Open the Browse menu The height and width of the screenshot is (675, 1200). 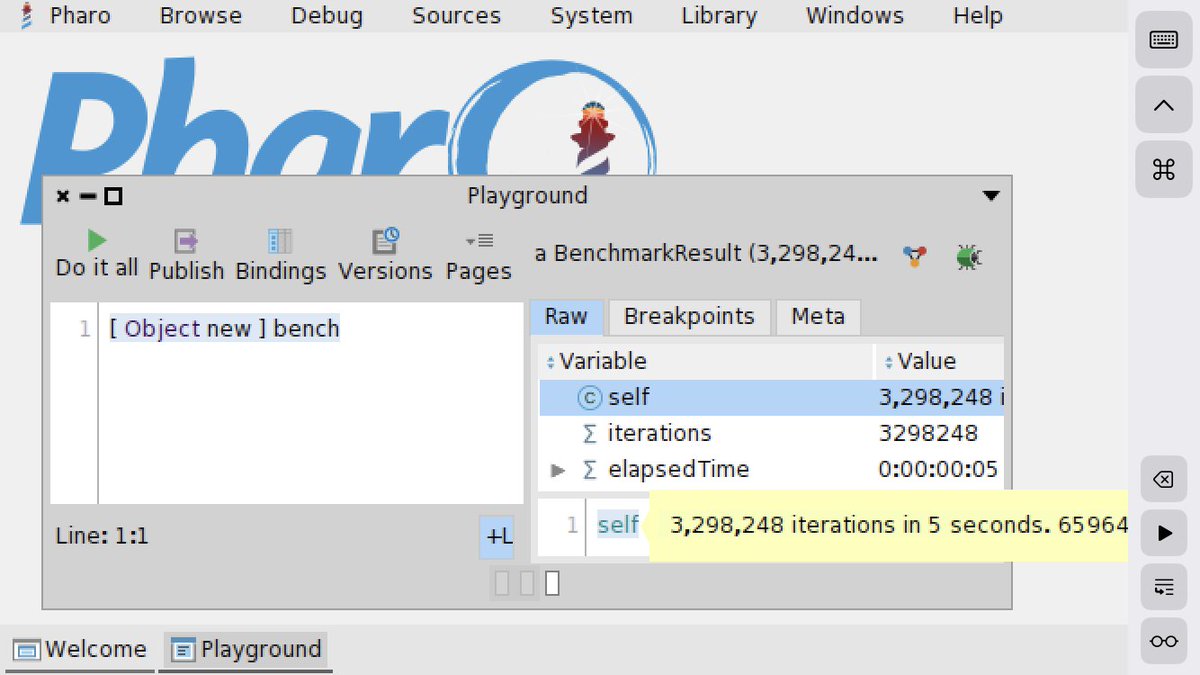pos(200,16)
